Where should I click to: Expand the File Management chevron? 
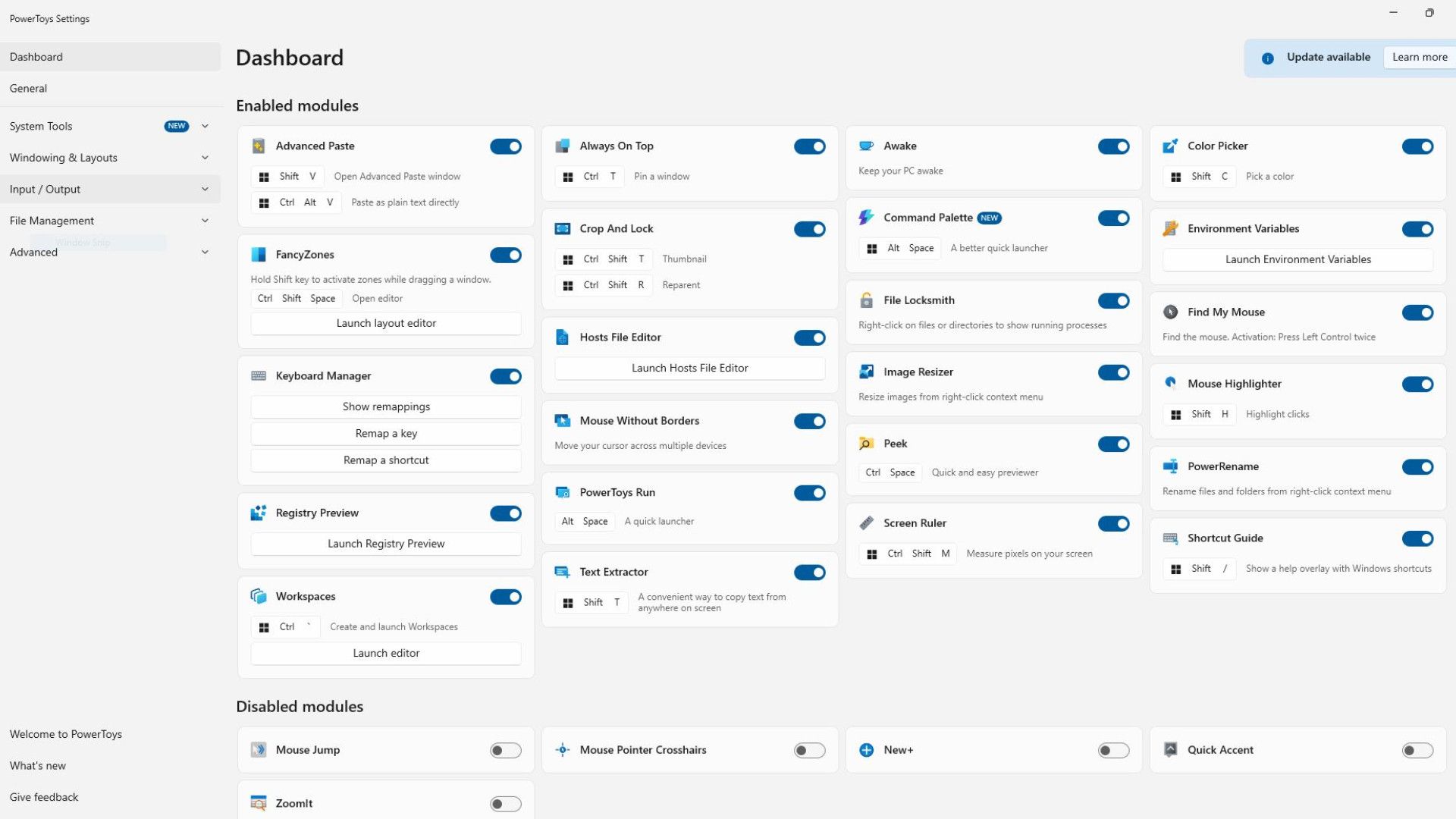205,221
